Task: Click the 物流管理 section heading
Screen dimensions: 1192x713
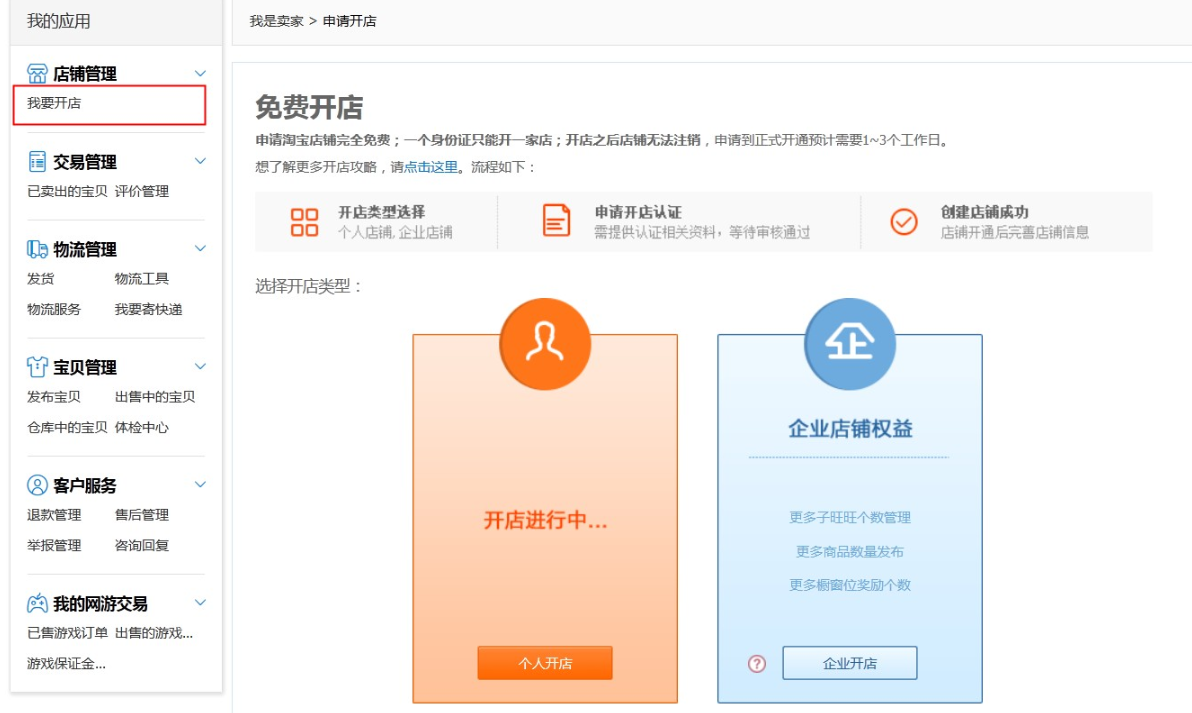Action: point(85,249)
